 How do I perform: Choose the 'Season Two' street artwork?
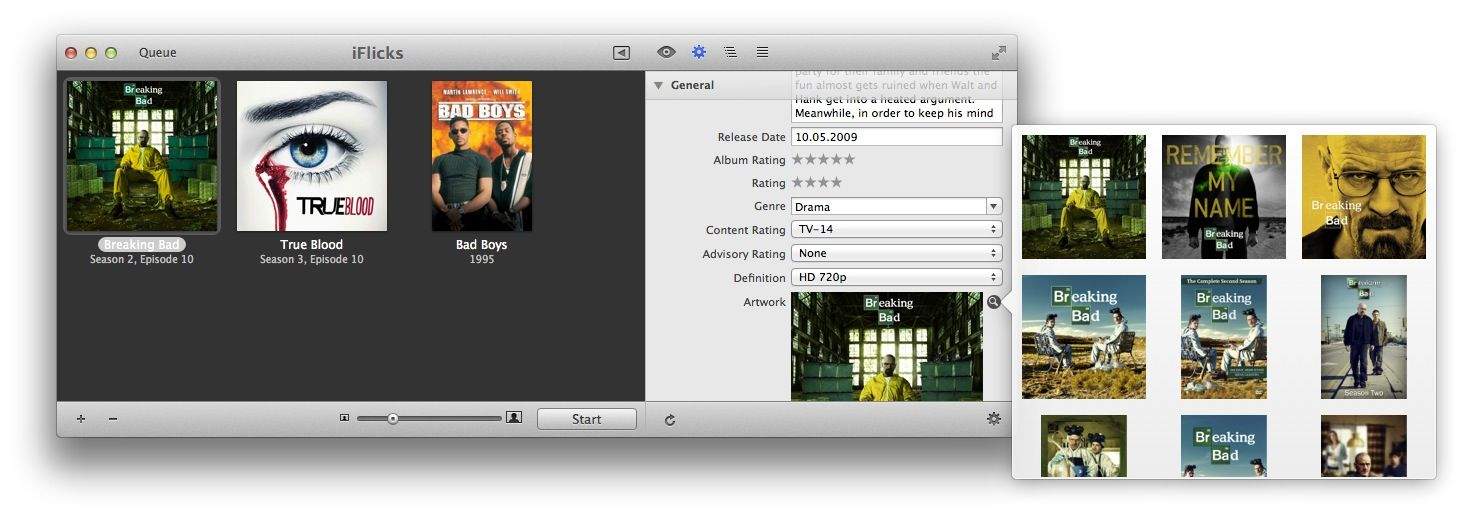coord(1364,337)
